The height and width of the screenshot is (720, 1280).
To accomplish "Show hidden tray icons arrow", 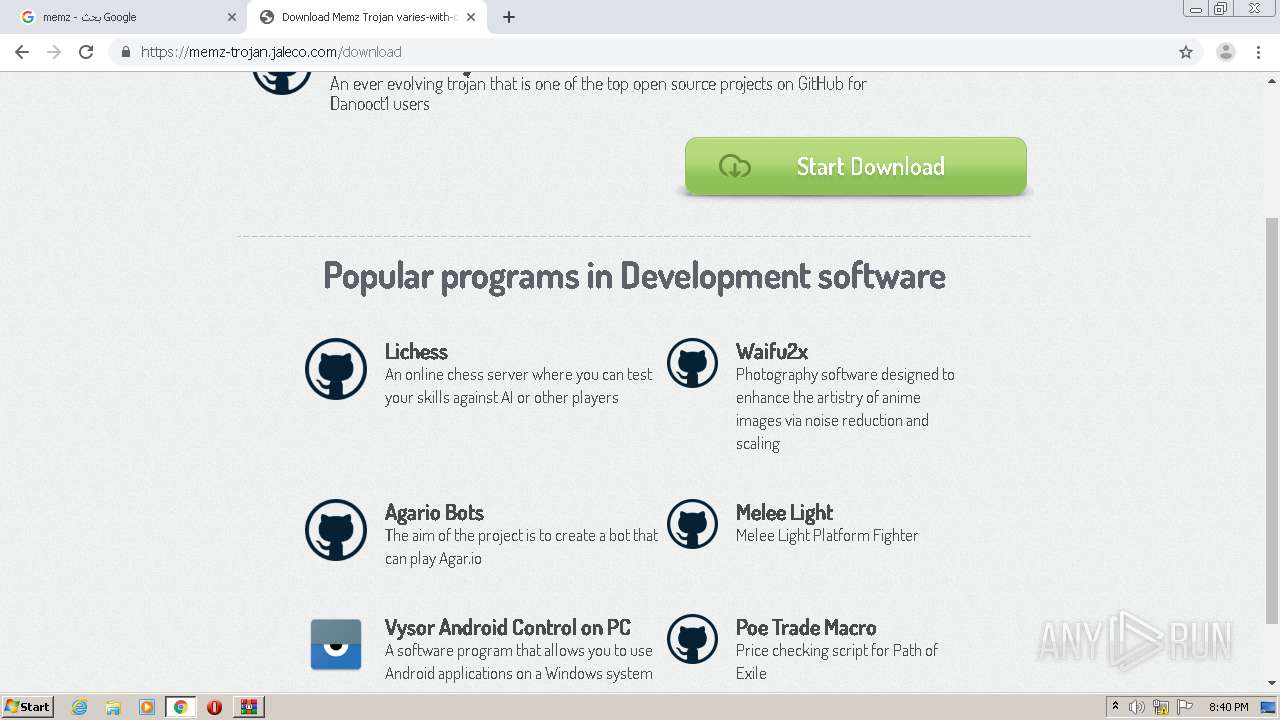I will (1115, 707).
